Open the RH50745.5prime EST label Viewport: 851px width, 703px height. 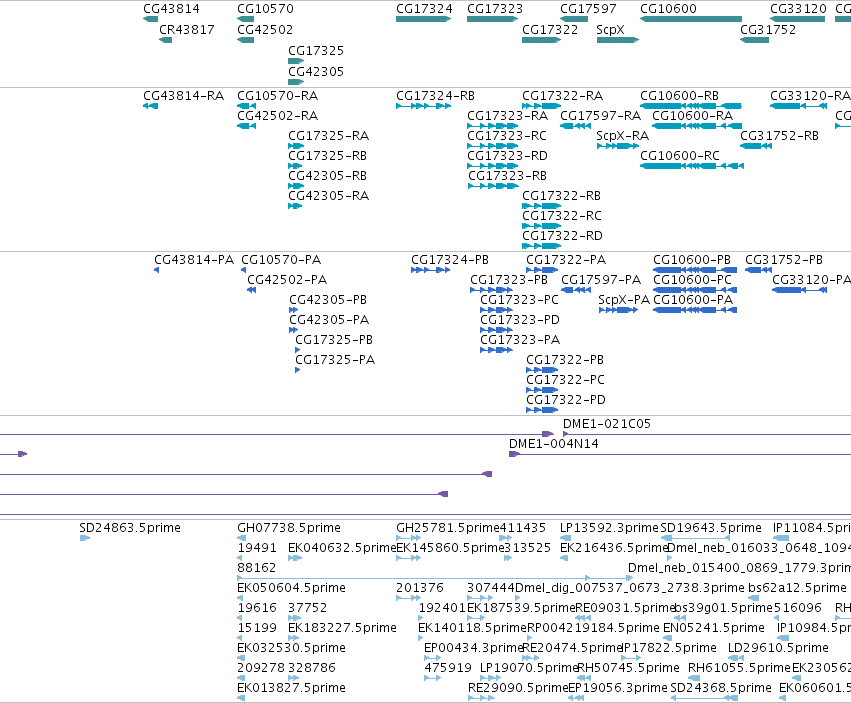coord(628,668)
